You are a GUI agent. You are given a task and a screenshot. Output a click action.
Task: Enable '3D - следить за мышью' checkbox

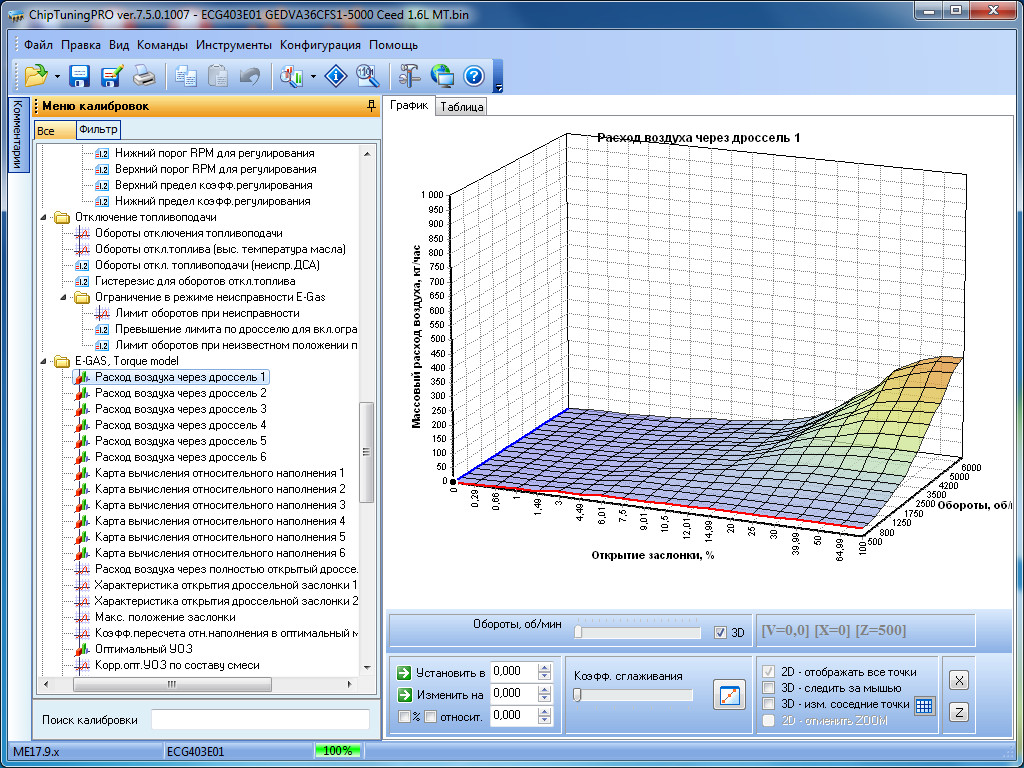coord(768,688)
